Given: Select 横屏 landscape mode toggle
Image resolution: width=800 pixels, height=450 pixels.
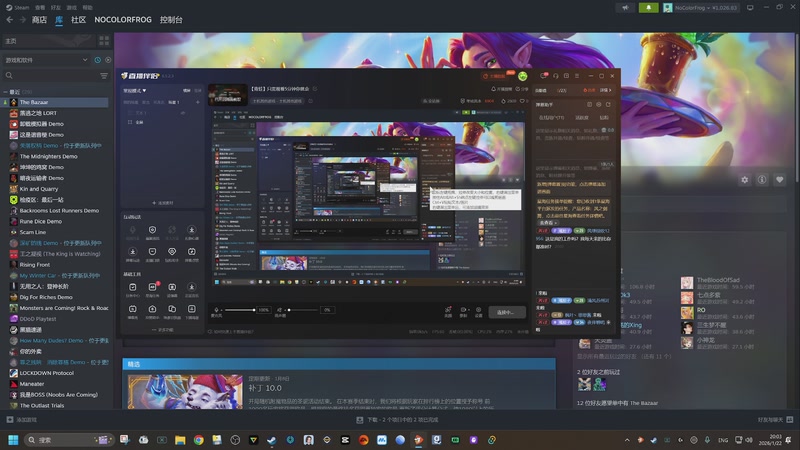Looking at the screenshot, I should pos(187,90).
